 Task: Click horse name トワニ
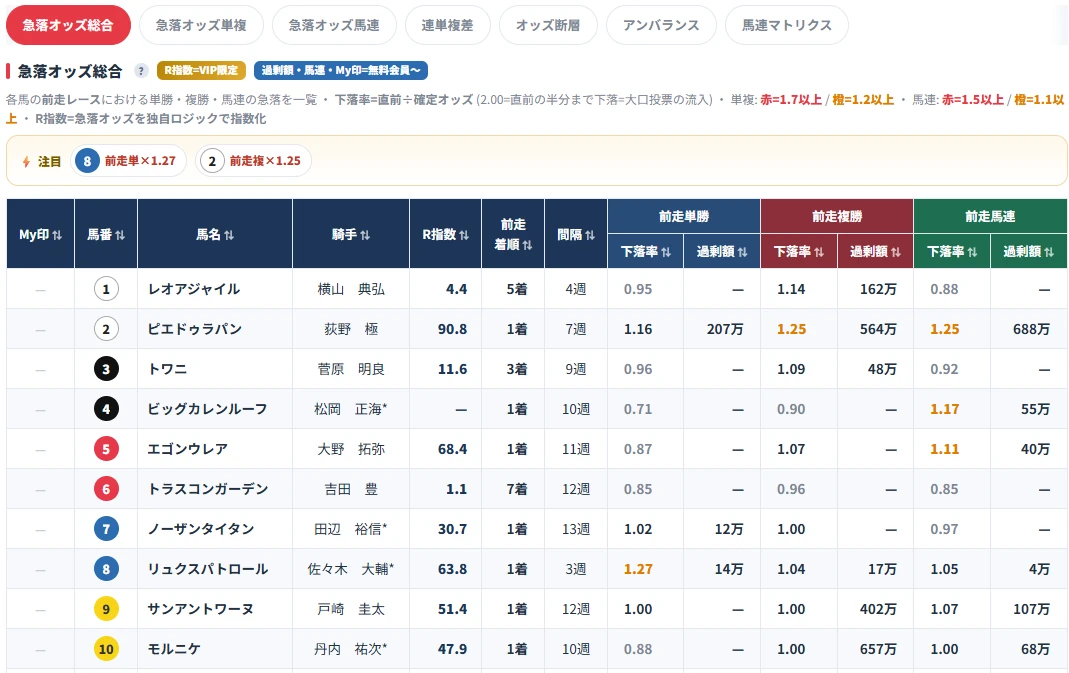(167, 369)
